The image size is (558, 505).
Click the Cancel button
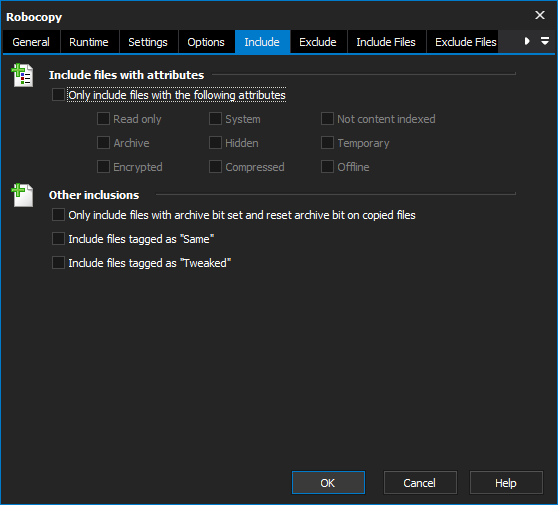[x=420, y=483]
